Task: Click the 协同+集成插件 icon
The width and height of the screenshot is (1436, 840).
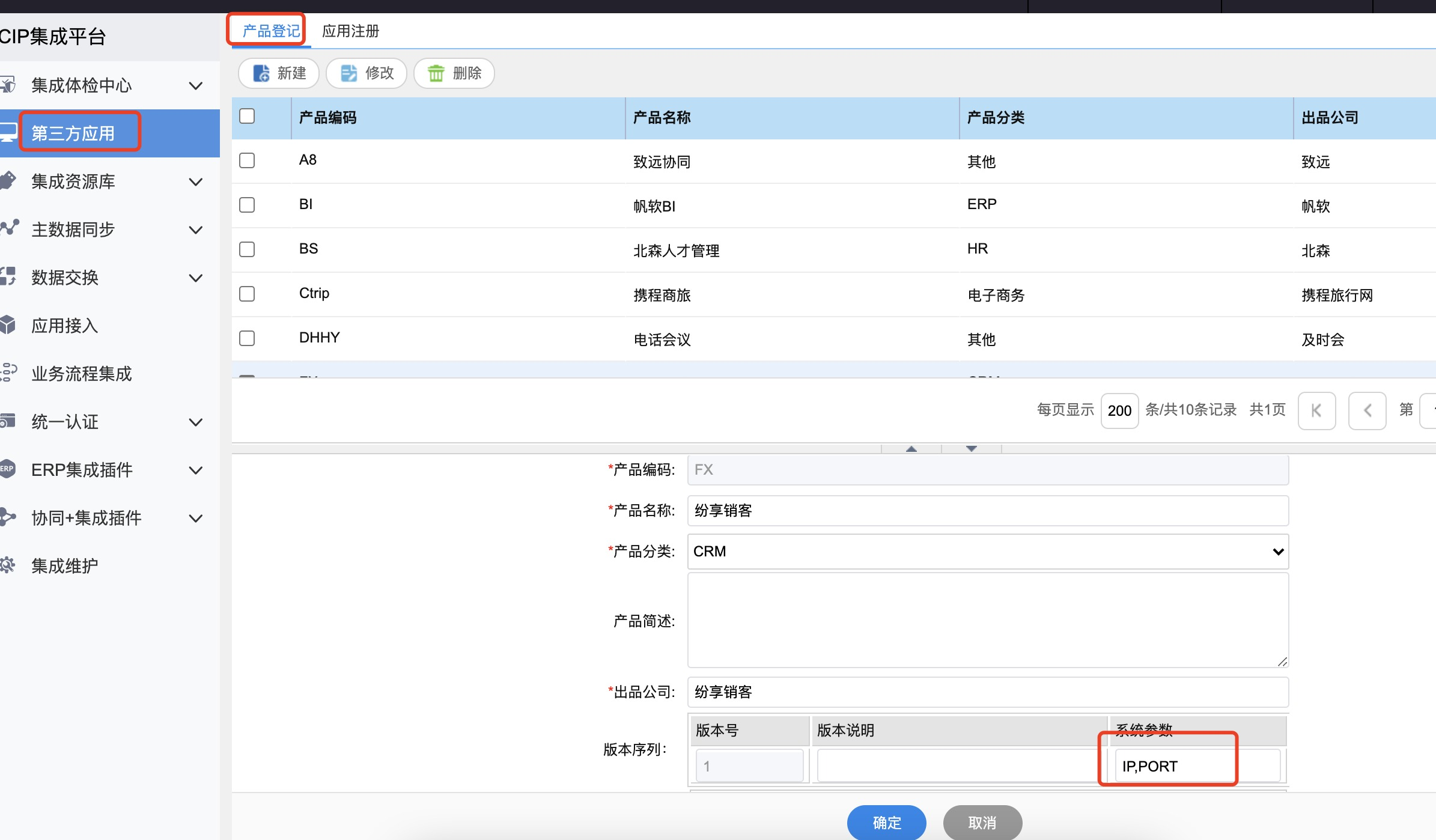Action: pyautogui.click(x=8, y=517)
